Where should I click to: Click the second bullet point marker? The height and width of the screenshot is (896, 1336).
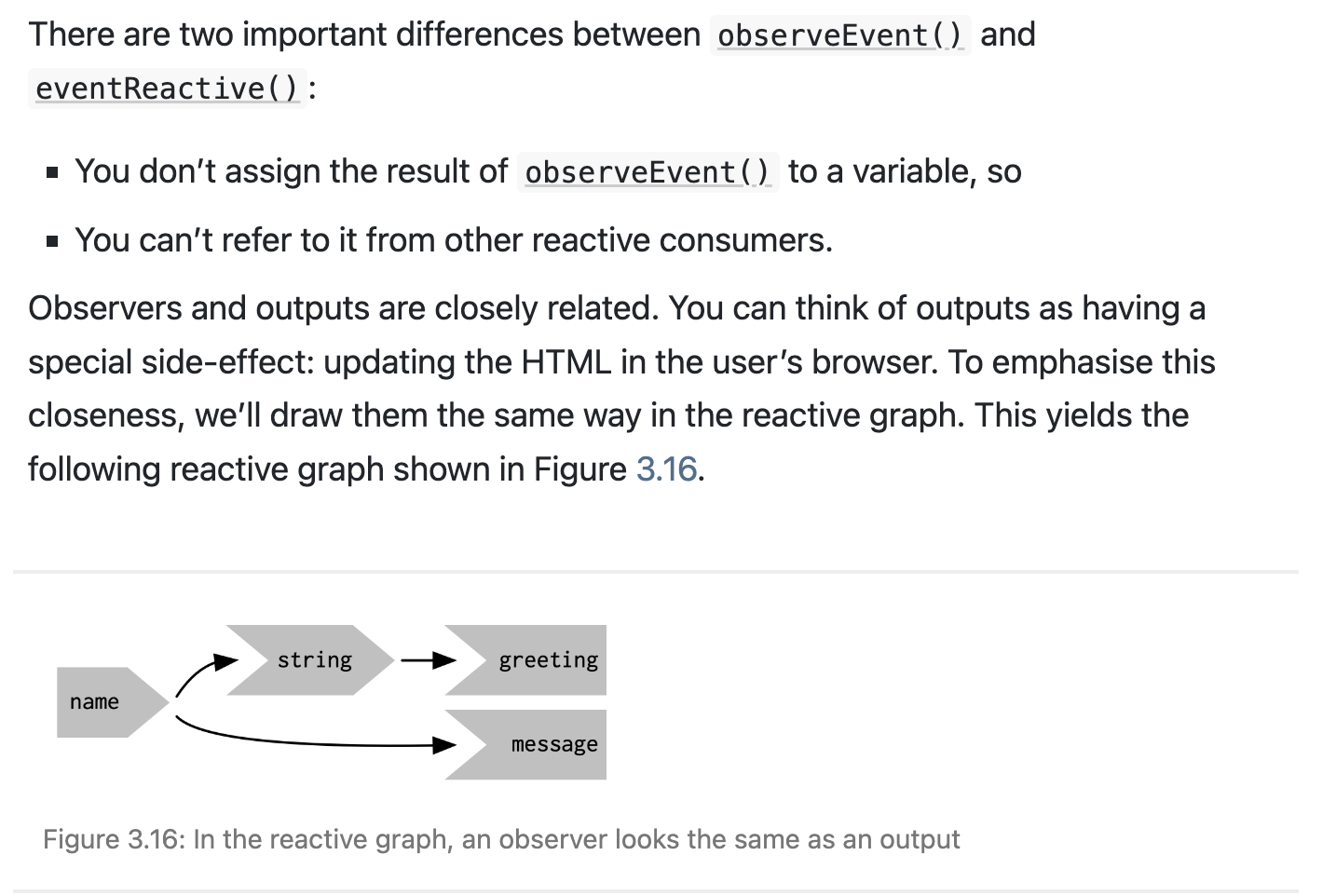(52, 241)
